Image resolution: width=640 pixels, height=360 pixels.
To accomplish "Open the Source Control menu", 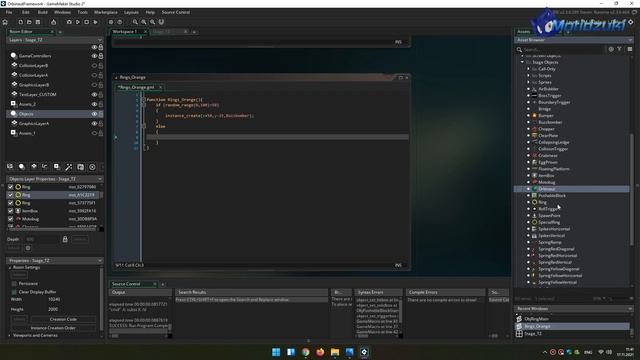I will coord(176,12).
